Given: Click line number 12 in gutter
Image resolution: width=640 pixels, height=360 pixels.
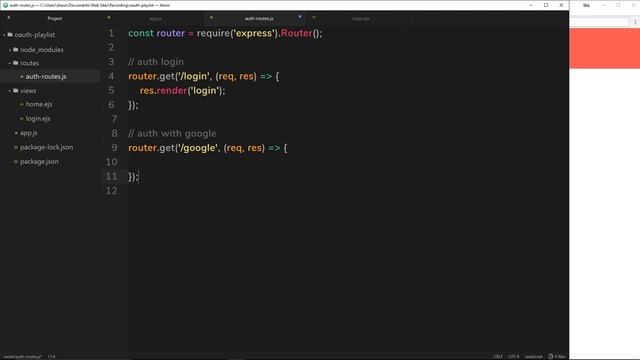Looking at the screenshot, I should [x=111, y=191].
